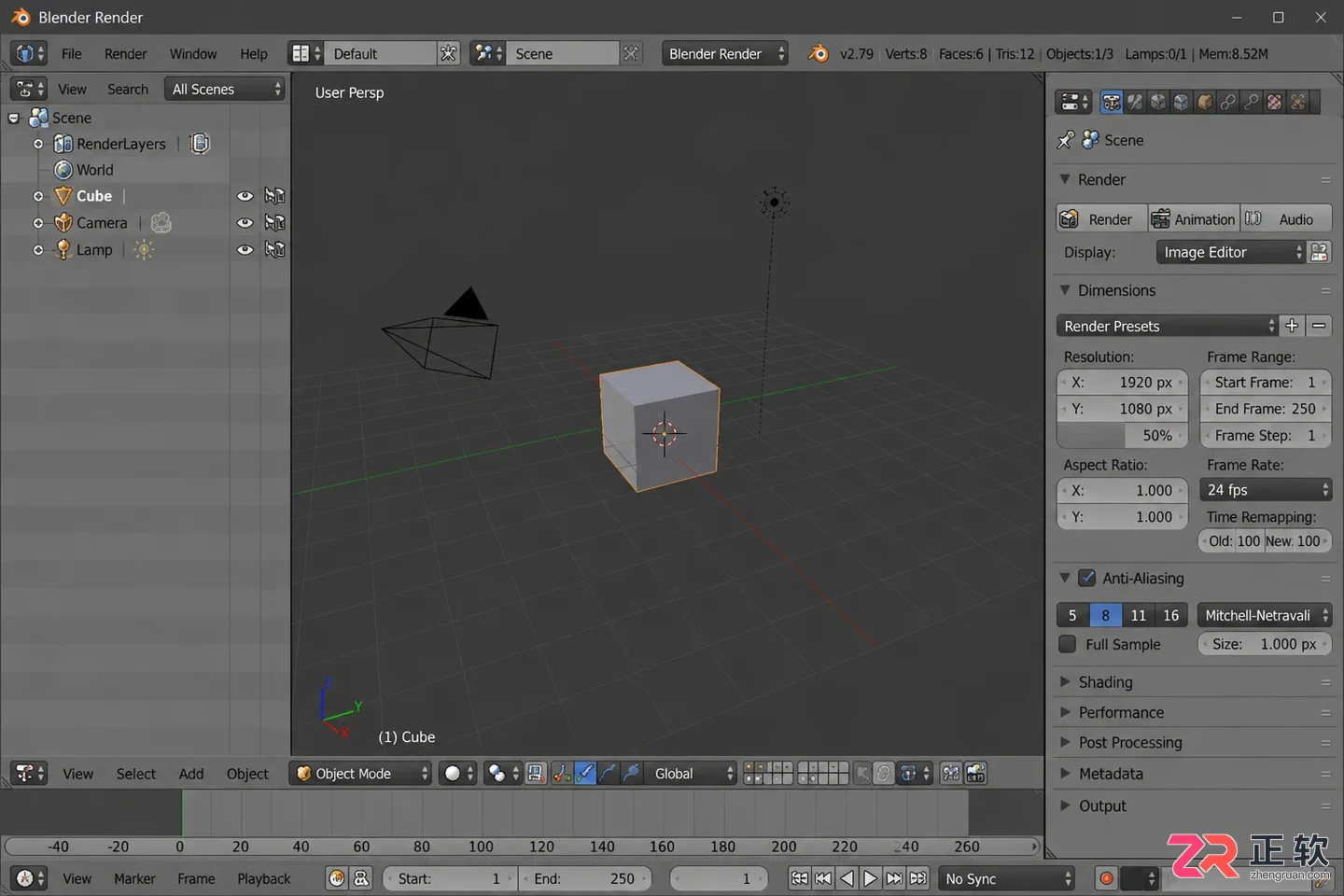Click the rotate manipulator icon

coord(609,774)
